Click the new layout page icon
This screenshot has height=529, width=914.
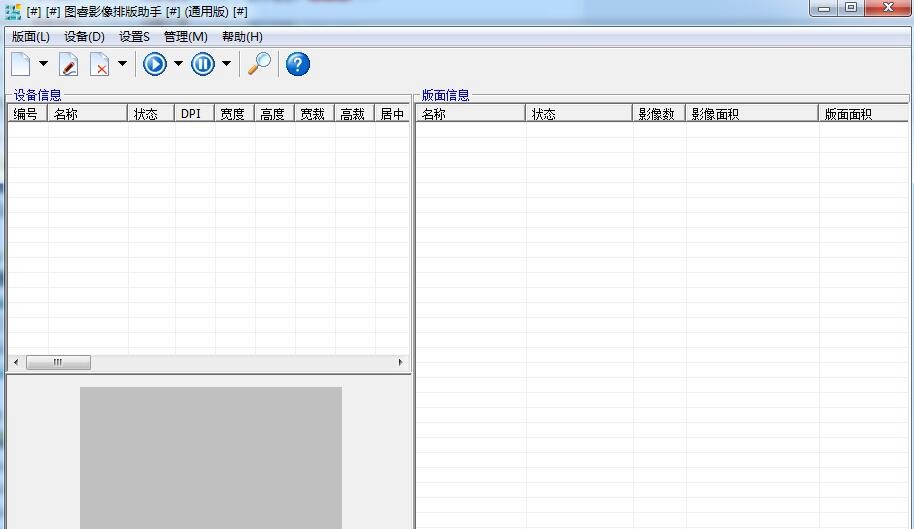tap(21, 64)
